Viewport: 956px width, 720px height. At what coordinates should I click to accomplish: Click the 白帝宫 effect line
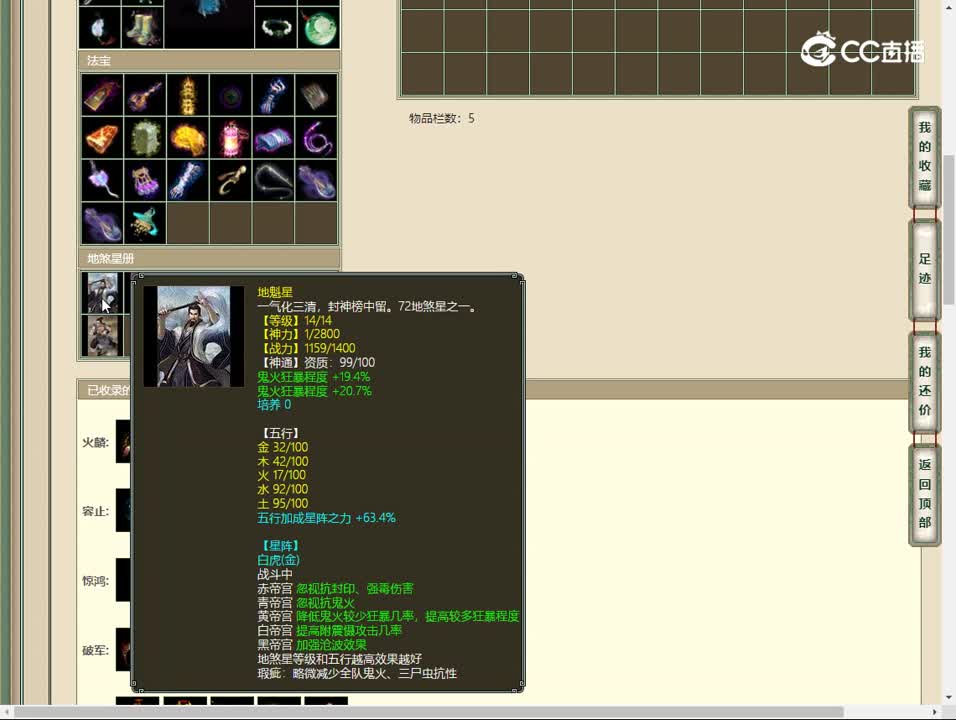[330, 631]
